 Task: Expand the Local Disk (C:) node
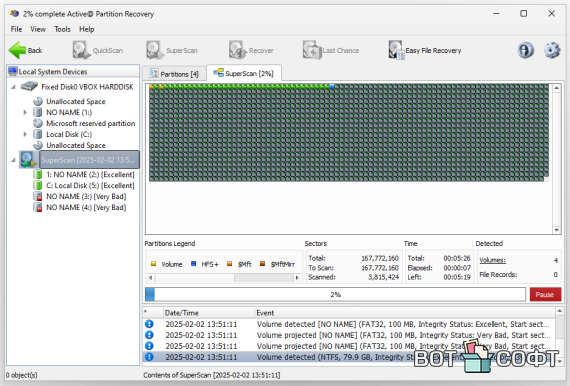click(25, 134)
